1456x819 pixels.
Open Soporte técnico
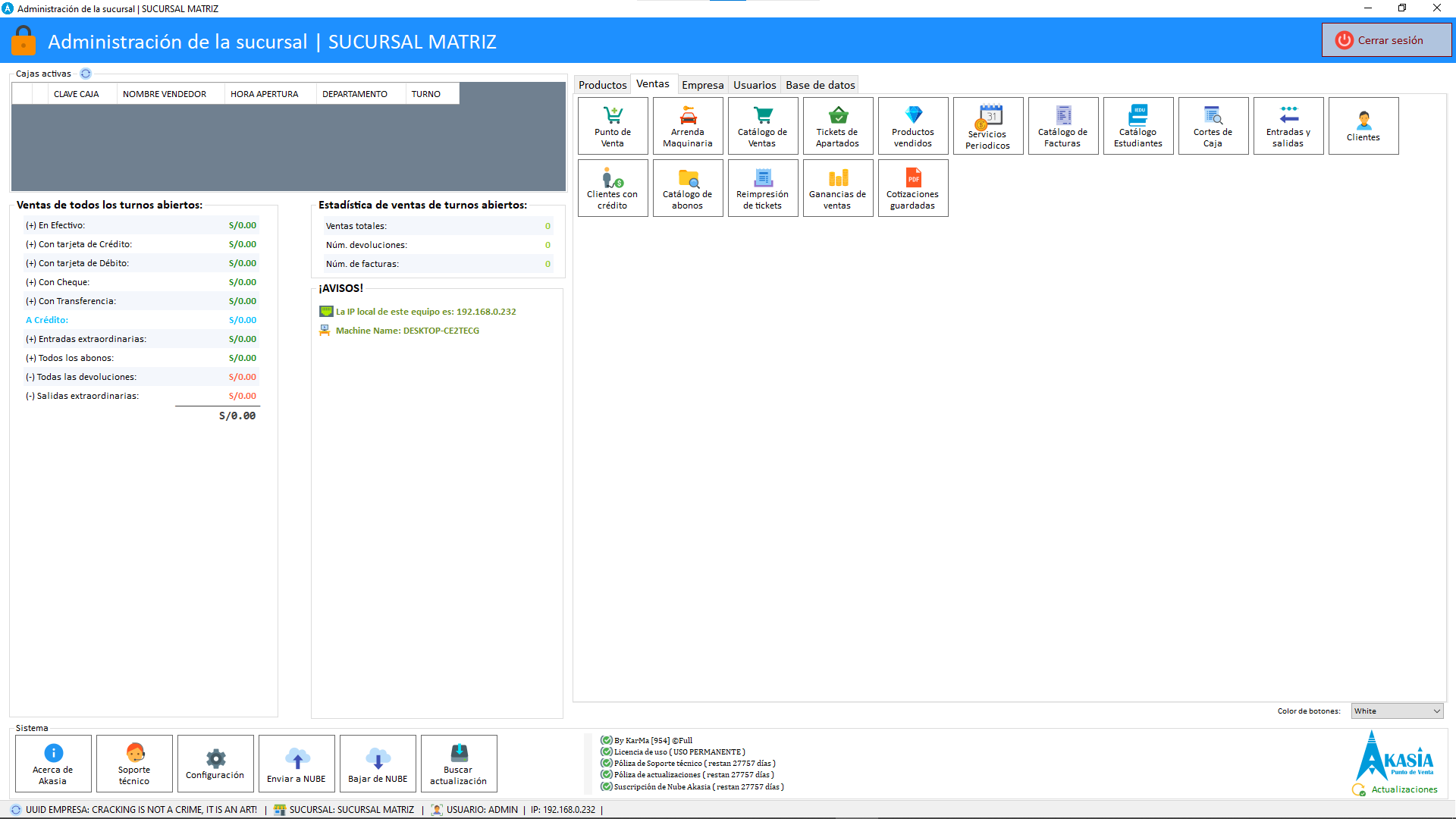(134, 764)
